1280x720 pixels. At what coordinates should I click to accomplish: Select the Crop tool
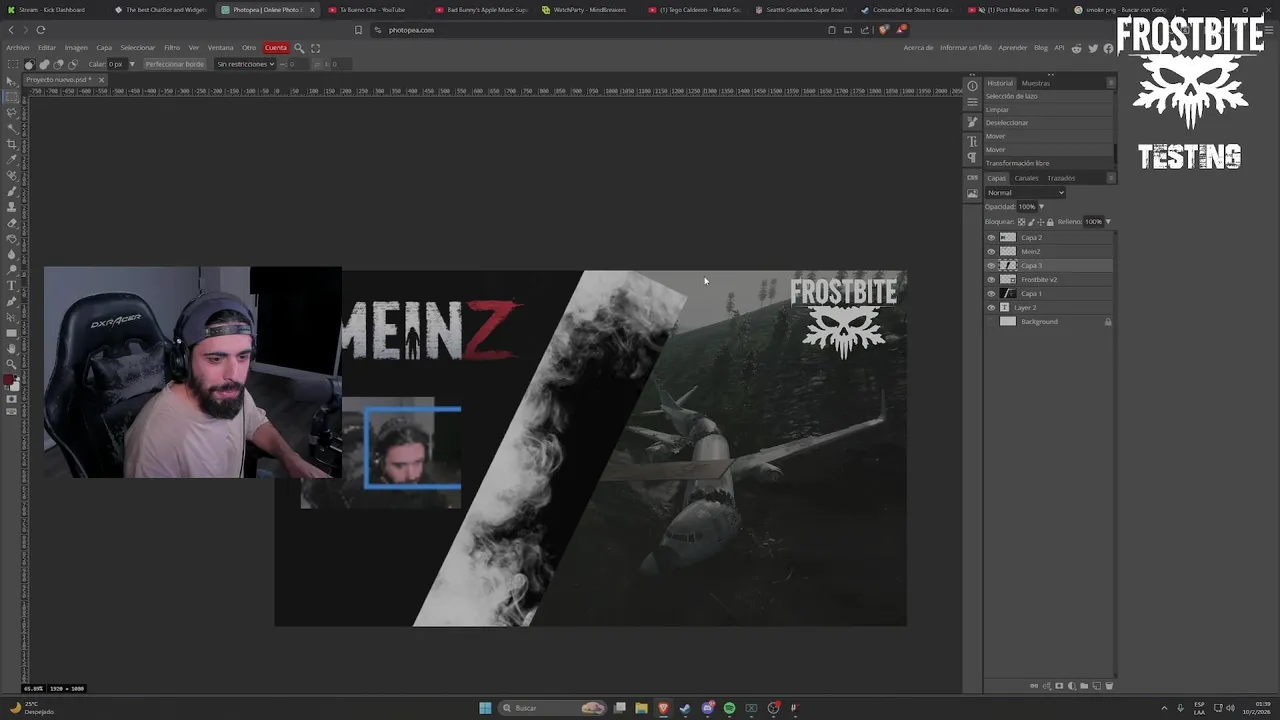[12, 143]
